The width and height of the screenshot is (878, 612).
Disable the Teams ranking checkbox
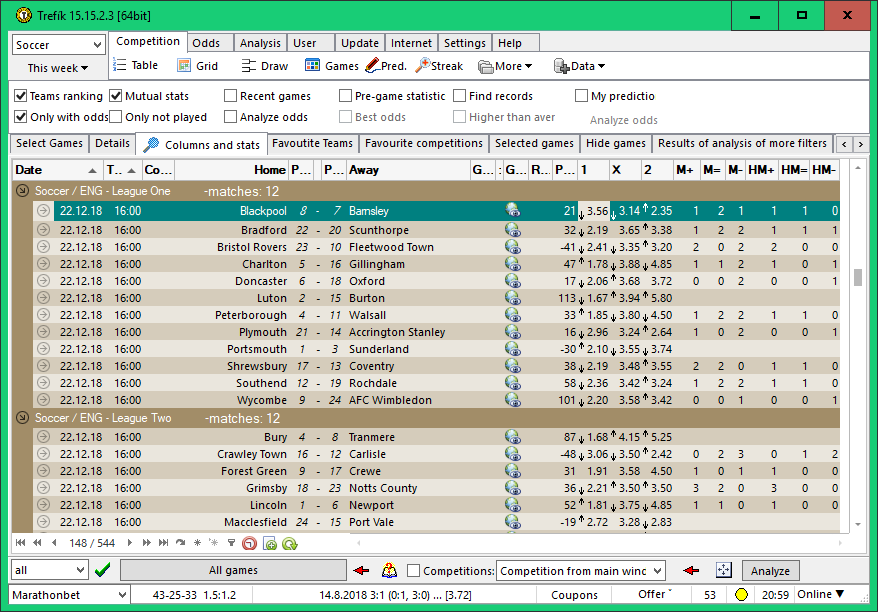[x=21, y=96]
